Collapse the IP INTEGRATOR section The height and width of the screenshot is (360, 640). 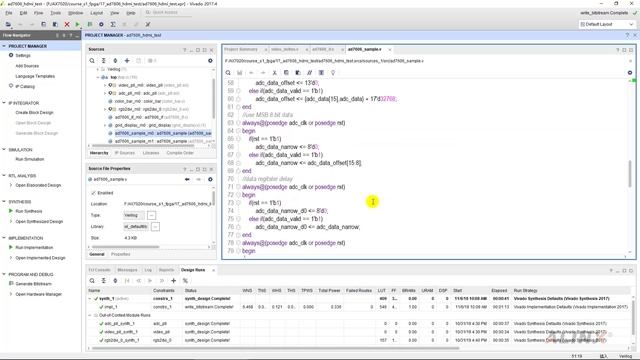4,103
